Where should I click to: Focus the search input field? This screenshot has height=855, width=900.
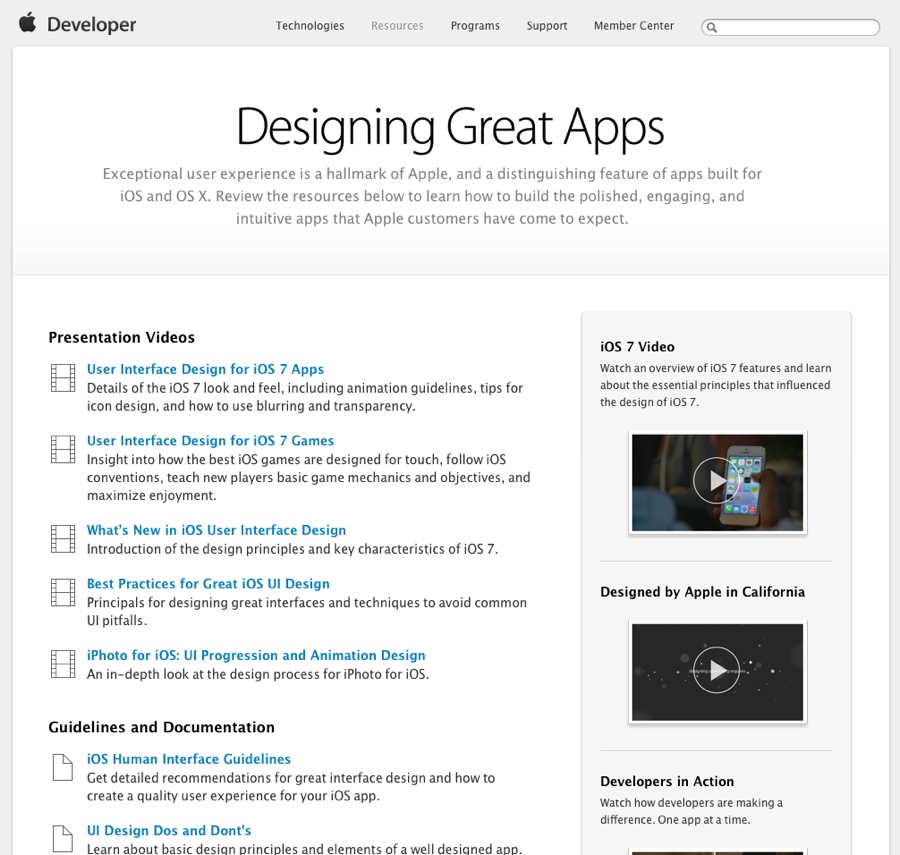point(790,27)
